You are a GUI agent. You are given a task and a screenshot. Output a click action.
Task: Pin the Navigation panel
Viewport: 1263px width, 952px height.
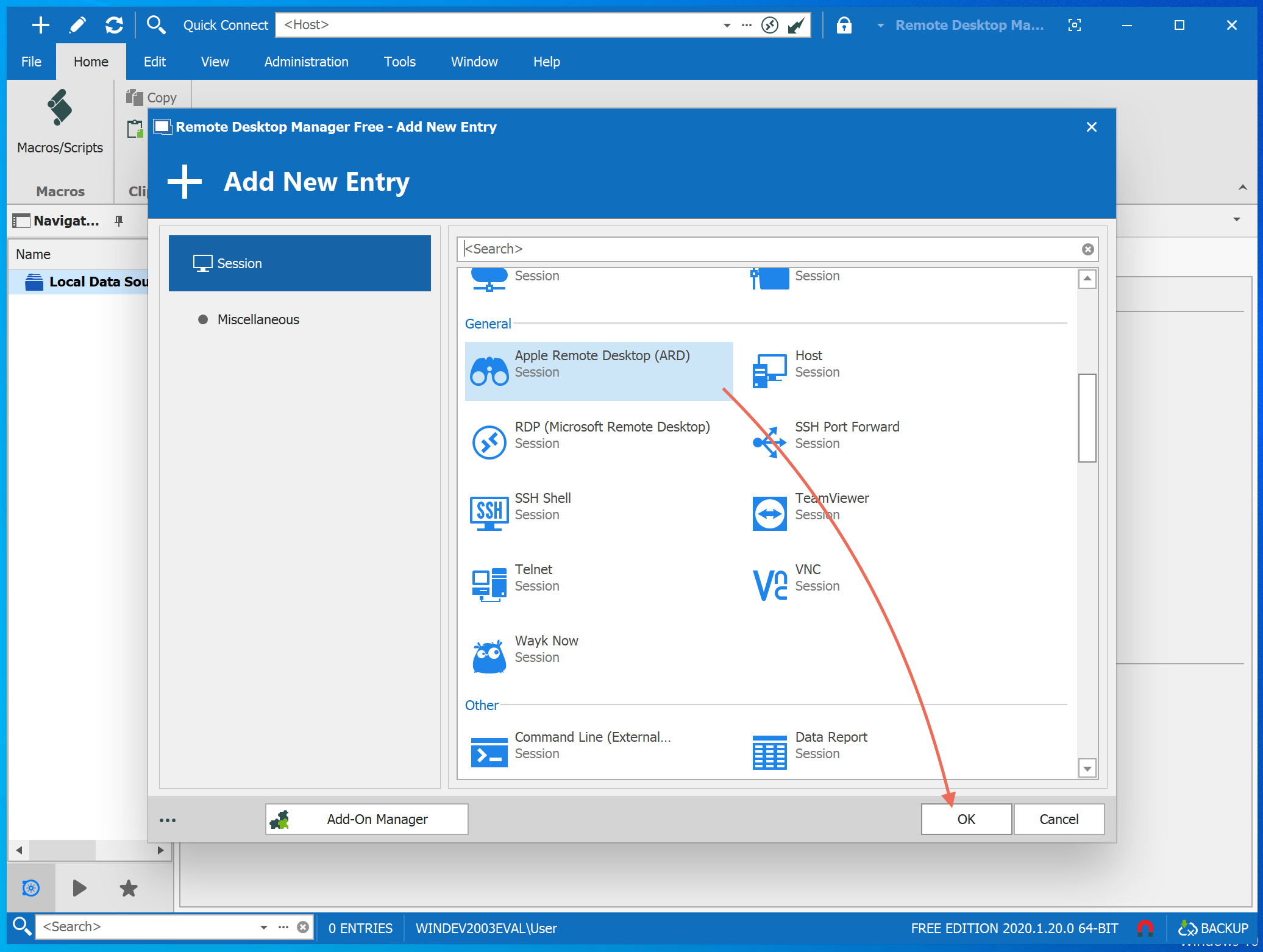pyautogui.click(x=119, y=221)
